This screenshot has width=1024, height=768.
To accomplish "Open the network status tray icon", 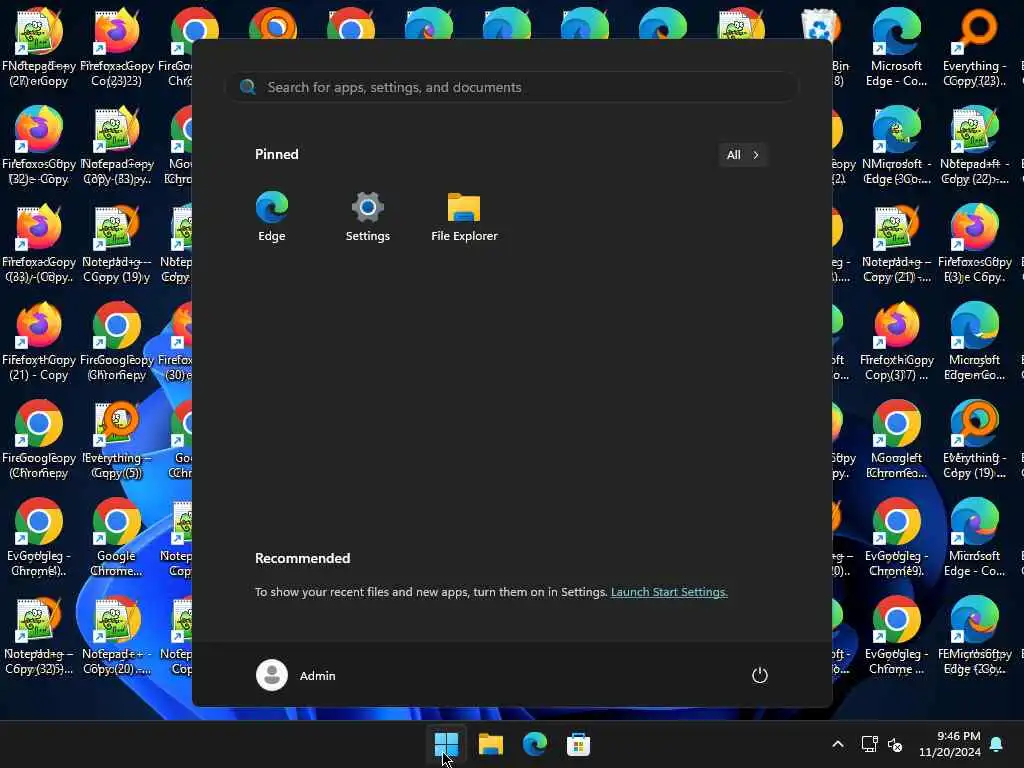I will (869, 744).
